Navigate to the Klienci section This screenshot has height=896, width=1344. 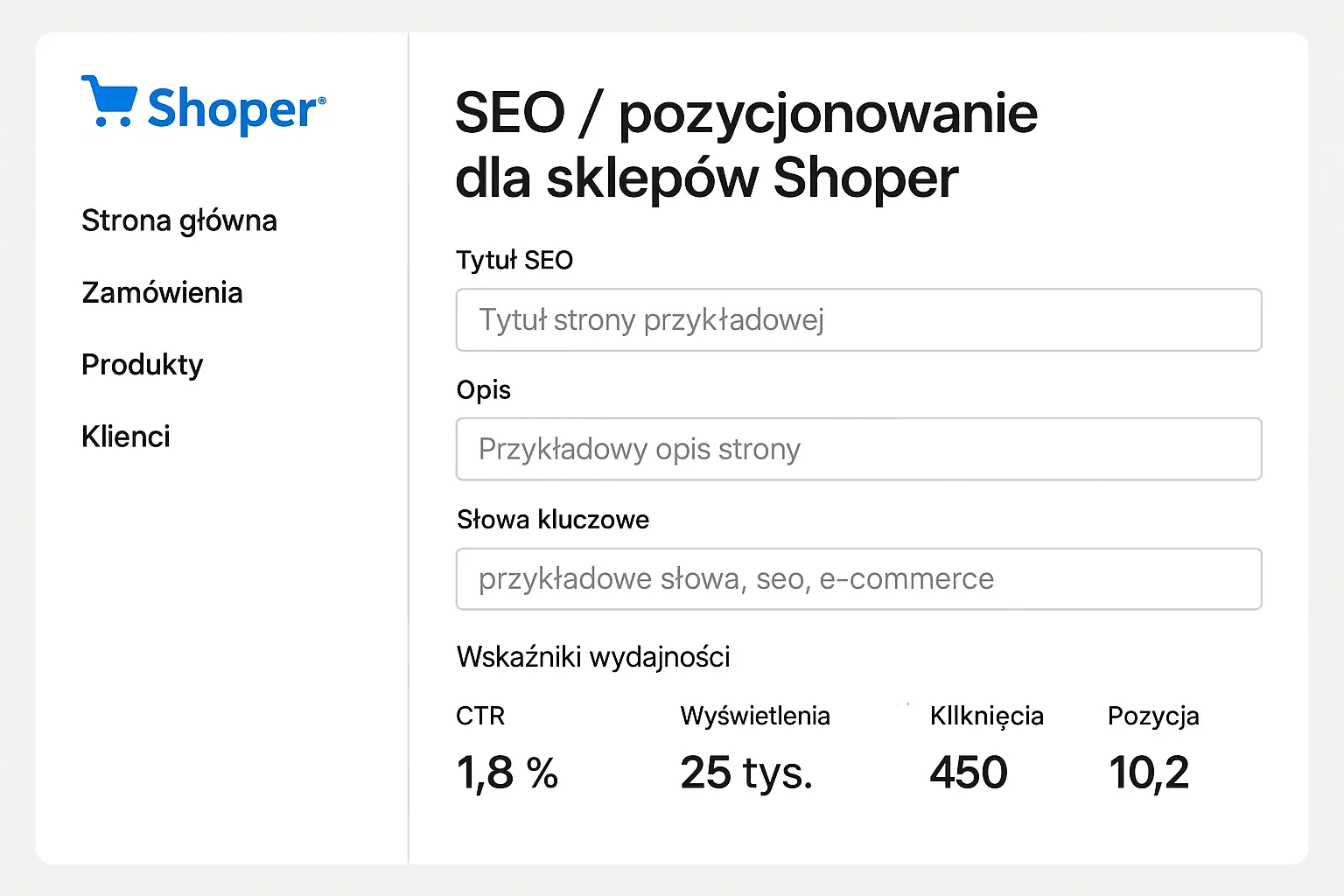click(x=125, y=436)
